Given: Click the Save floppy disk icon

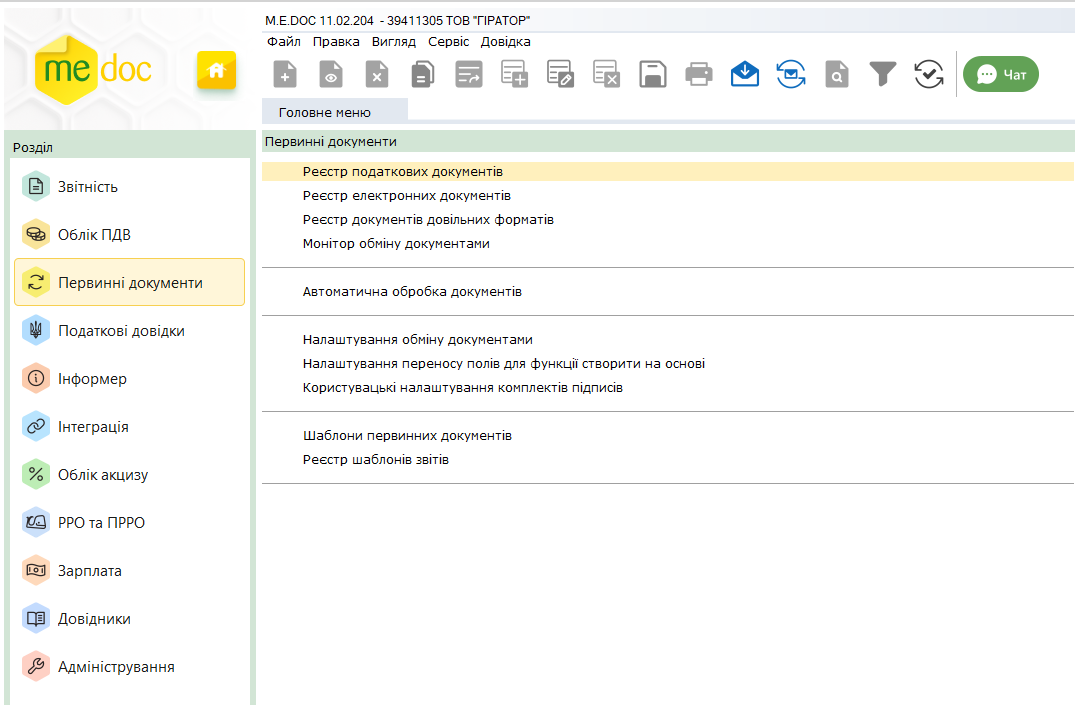Looking at the screenshot, I should click(653, 74).
